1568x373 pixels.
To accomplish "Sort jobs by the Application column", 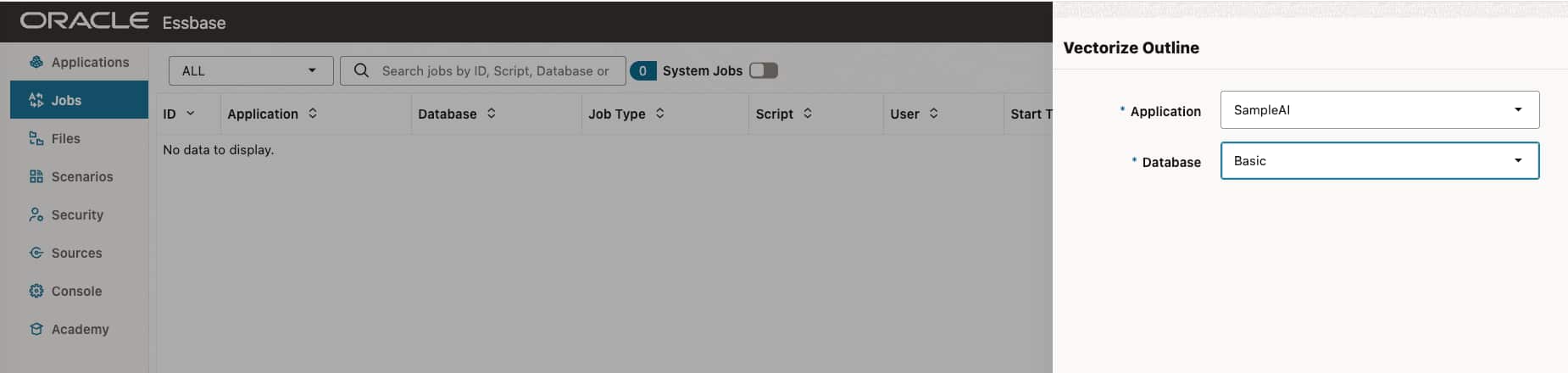I will coord(313,114).
